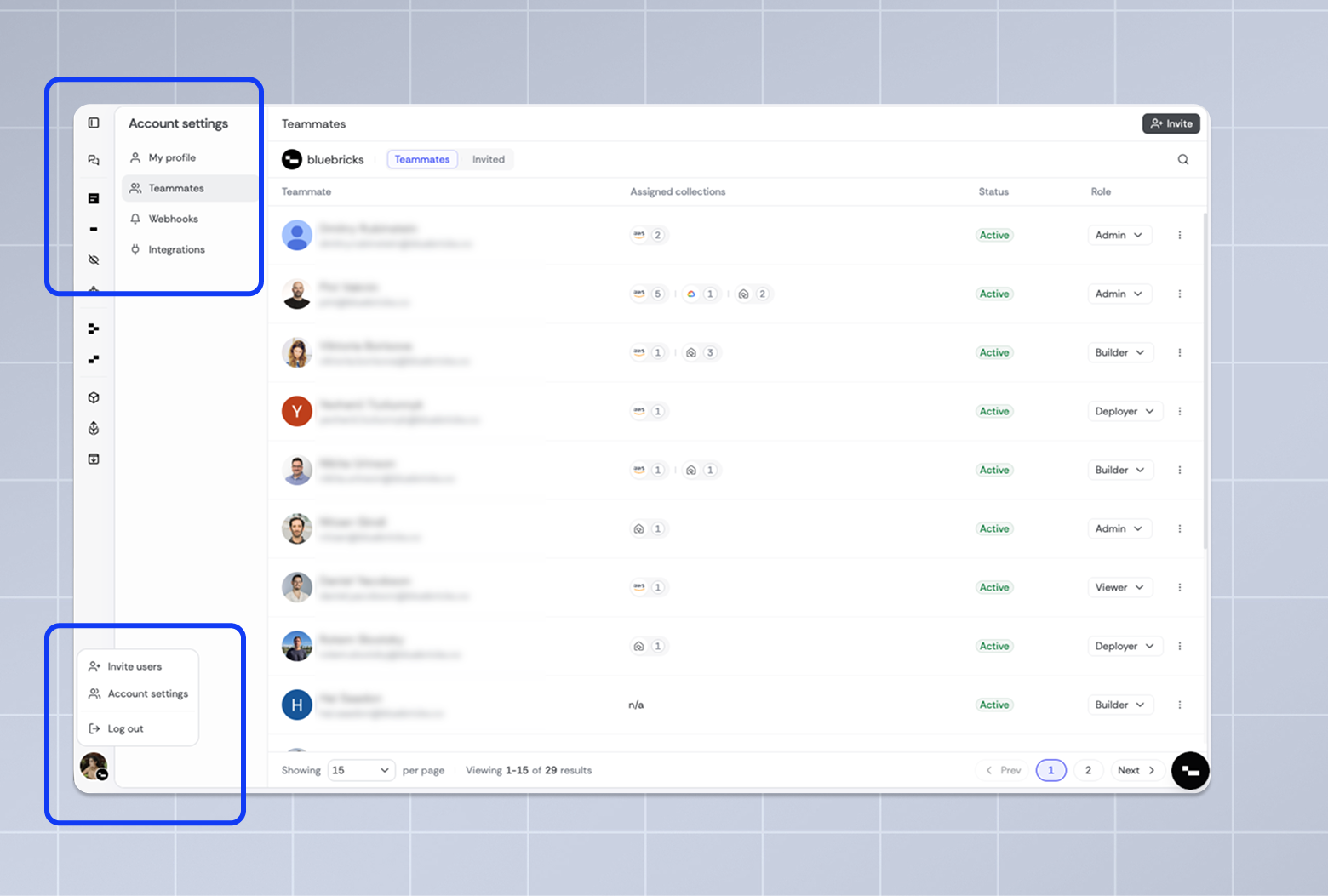Click the blue H teammate avatar
The width and height of the screenshot is (1328, 896).
[297, 705]
